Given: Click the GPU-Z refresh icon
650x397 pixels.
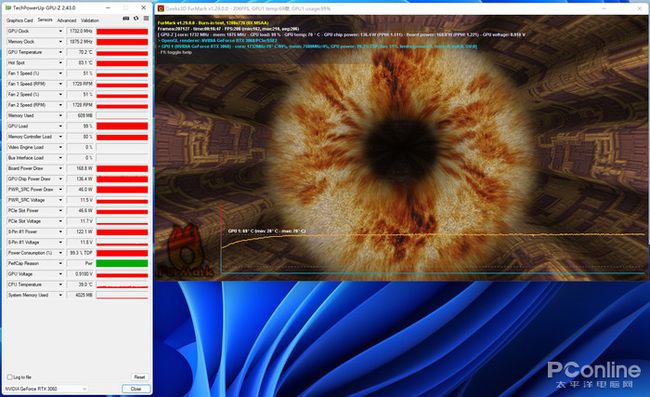Looking at the screenshot, I should pyautogui.click(x=136, y=18).
